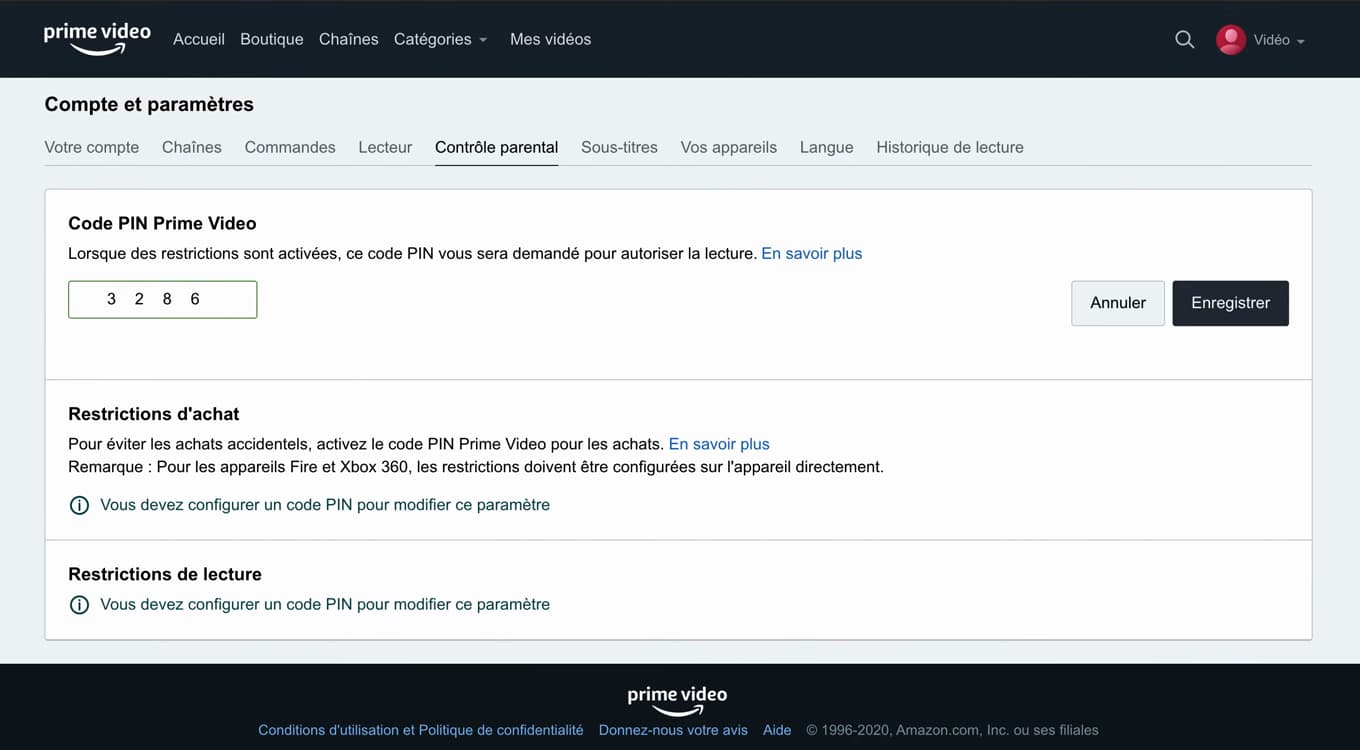Screen dimensions: 1360x750
Task: Click the Compte et paramètres heading
Action: click(x=149, y=104)
